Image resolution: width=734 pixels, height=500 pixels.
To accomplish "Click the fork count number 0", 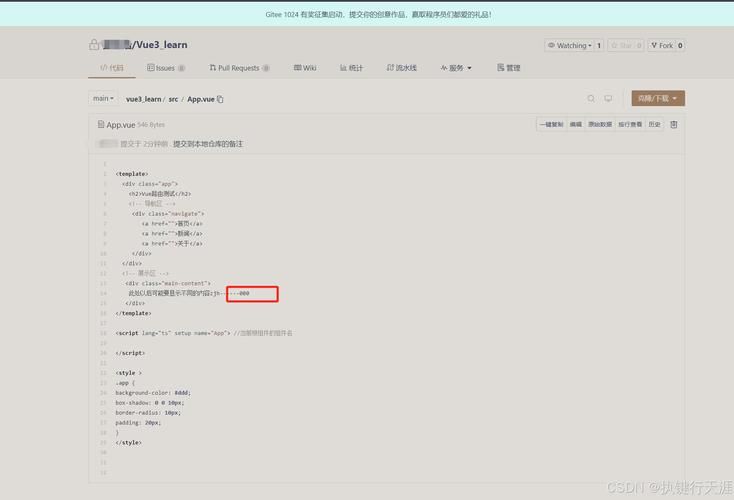I will (x=680, y=45).
